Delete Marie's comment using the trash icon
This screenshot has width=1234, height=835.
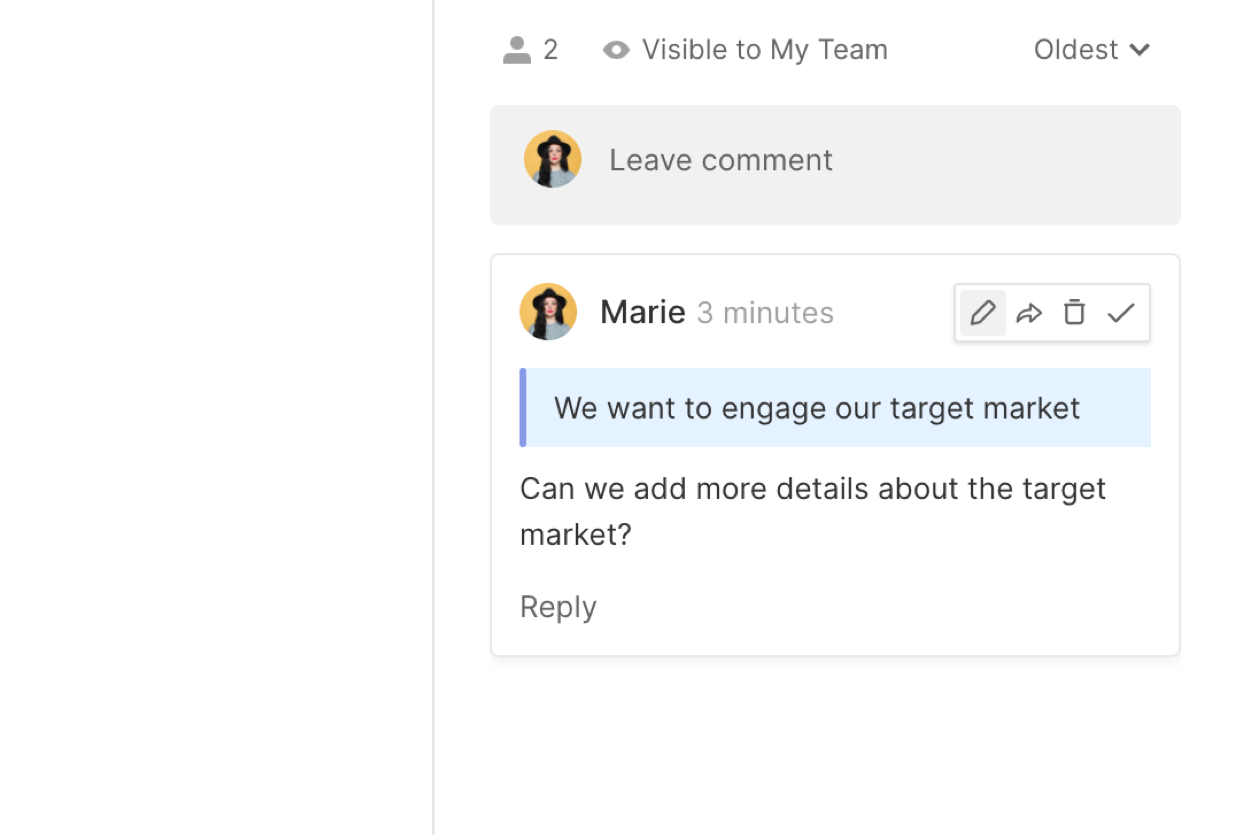(1074, 313)
